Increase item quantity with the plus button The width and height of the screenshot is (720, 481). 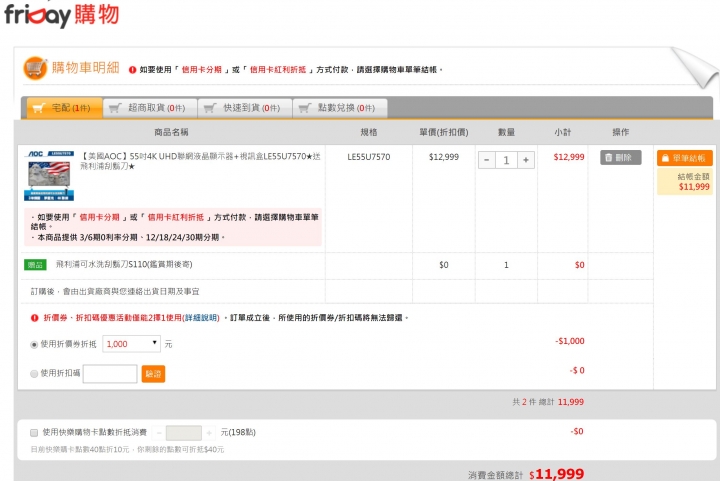pyautogui.click(x=526, y=160)
